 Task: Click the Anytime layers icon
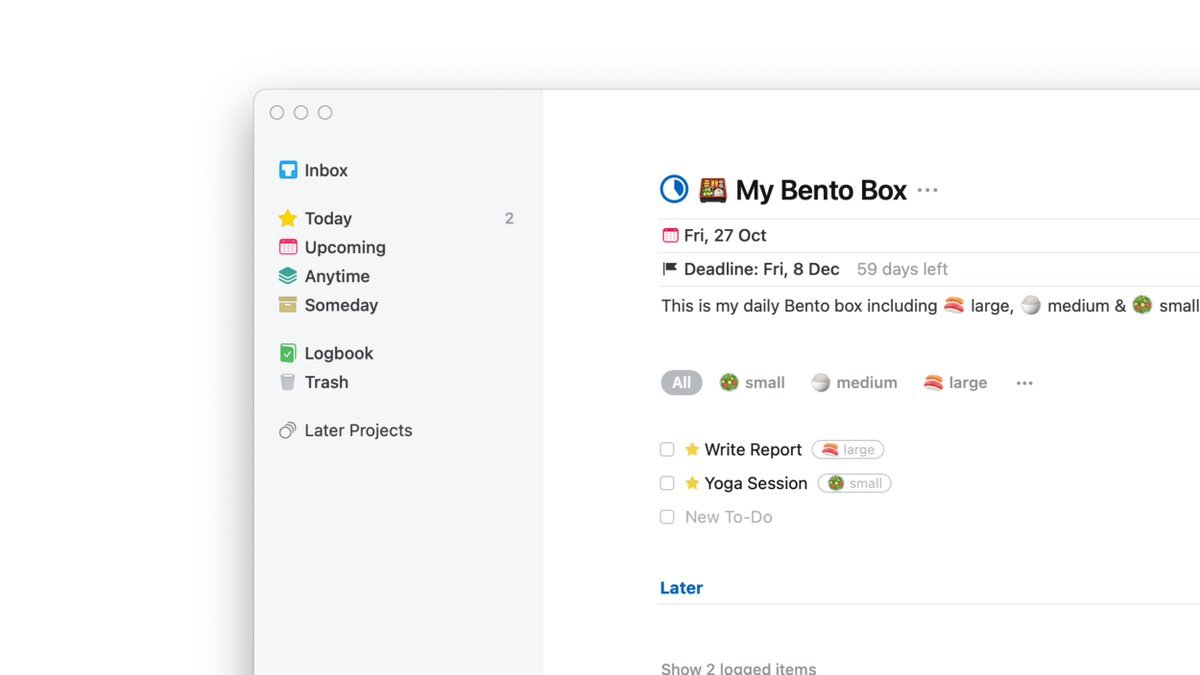point(288,276)
